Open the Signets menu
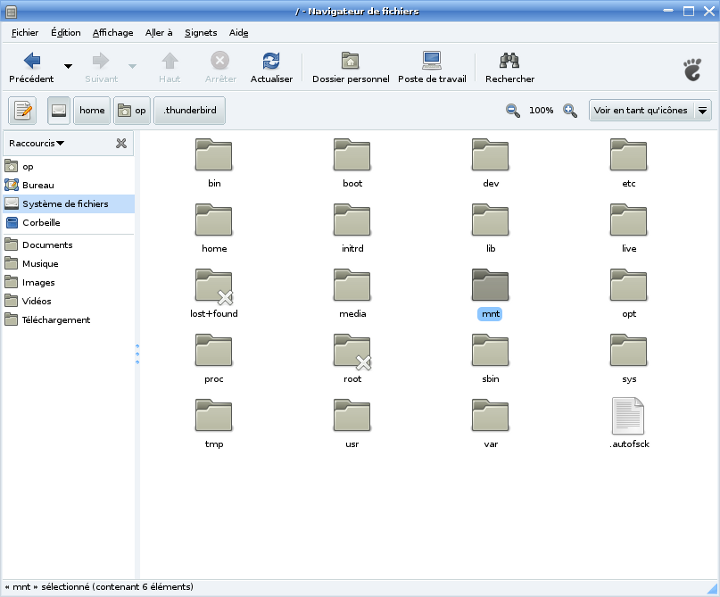Image resolution: width=720 pixels, height=597 pixels. point(201,33)
